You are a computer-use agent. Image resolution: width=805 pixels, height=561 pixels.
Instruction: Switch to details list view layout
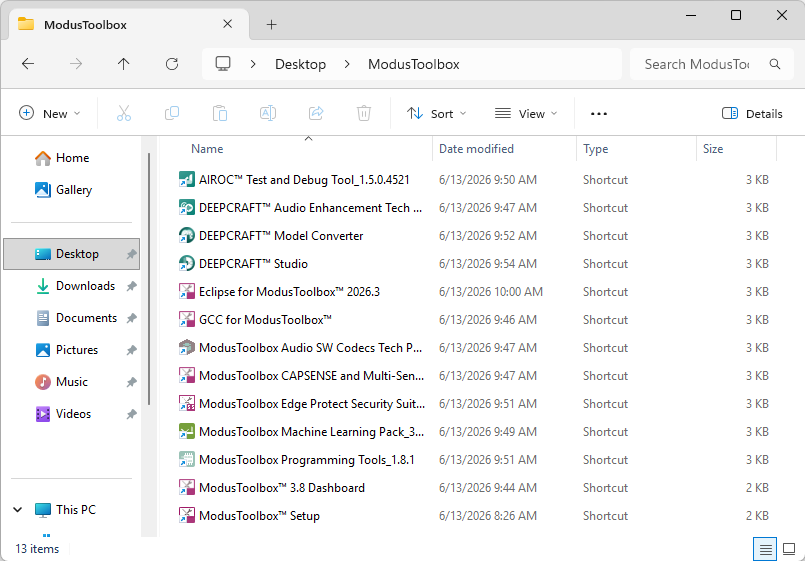point(765,550)
